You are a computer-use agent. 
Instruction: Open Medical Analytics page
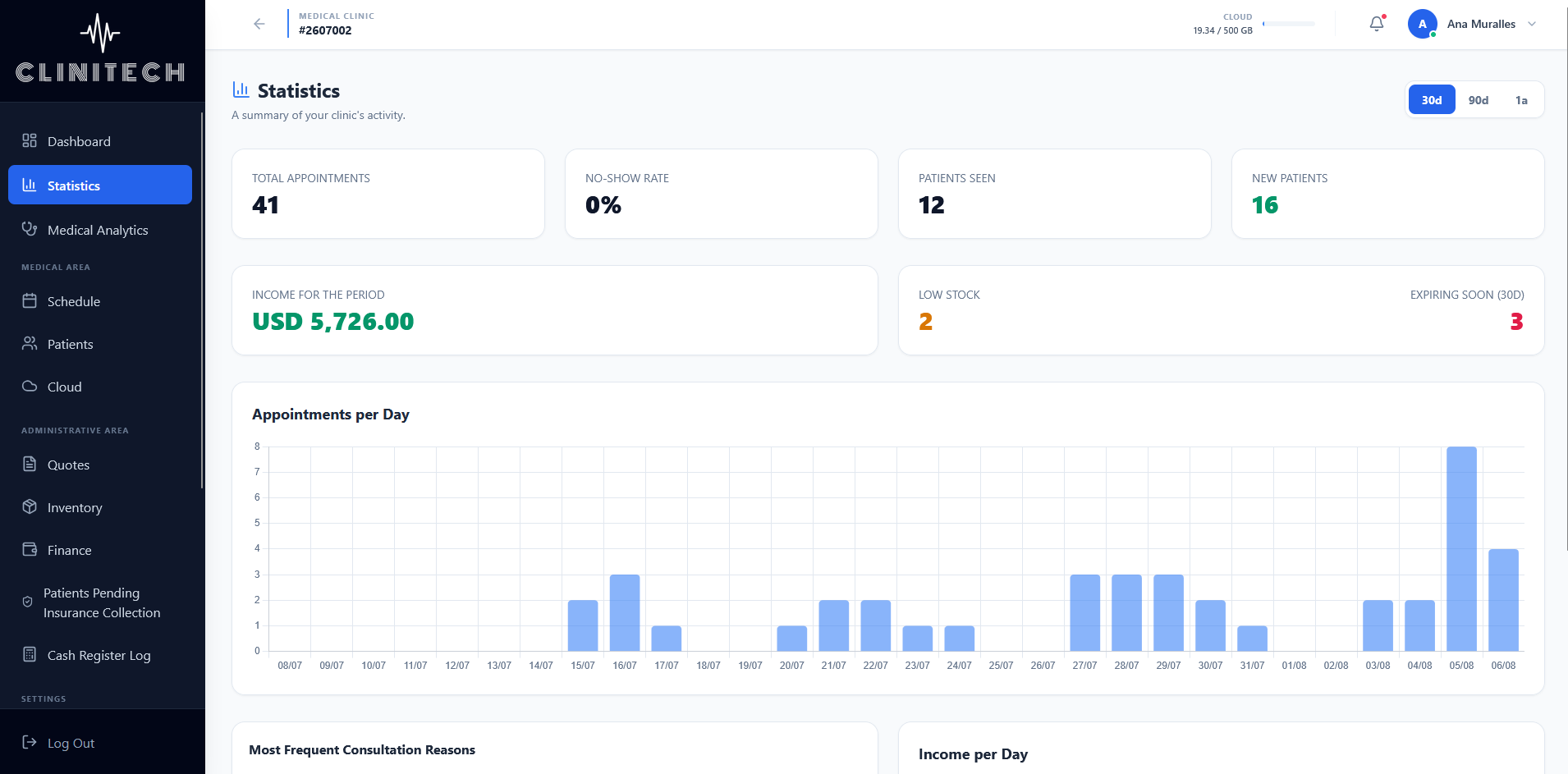click(100, 230)
